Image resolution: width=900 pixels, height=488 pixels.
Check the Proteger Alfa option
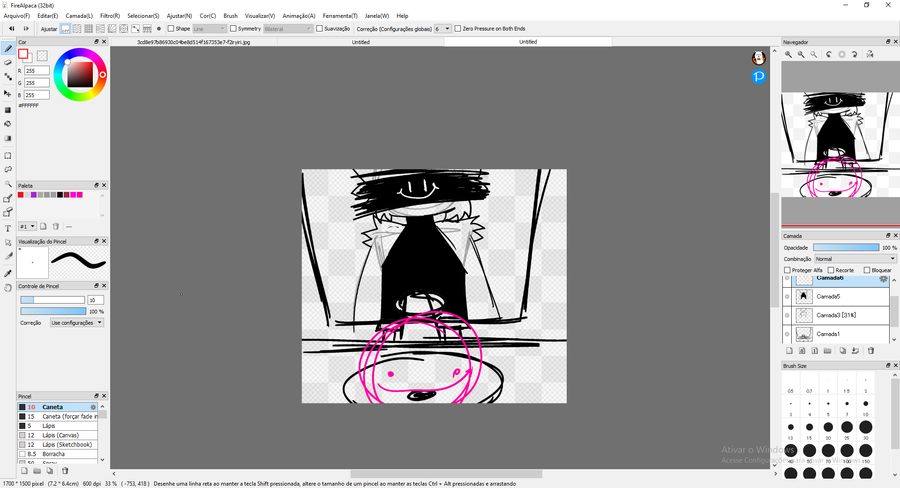788,270
